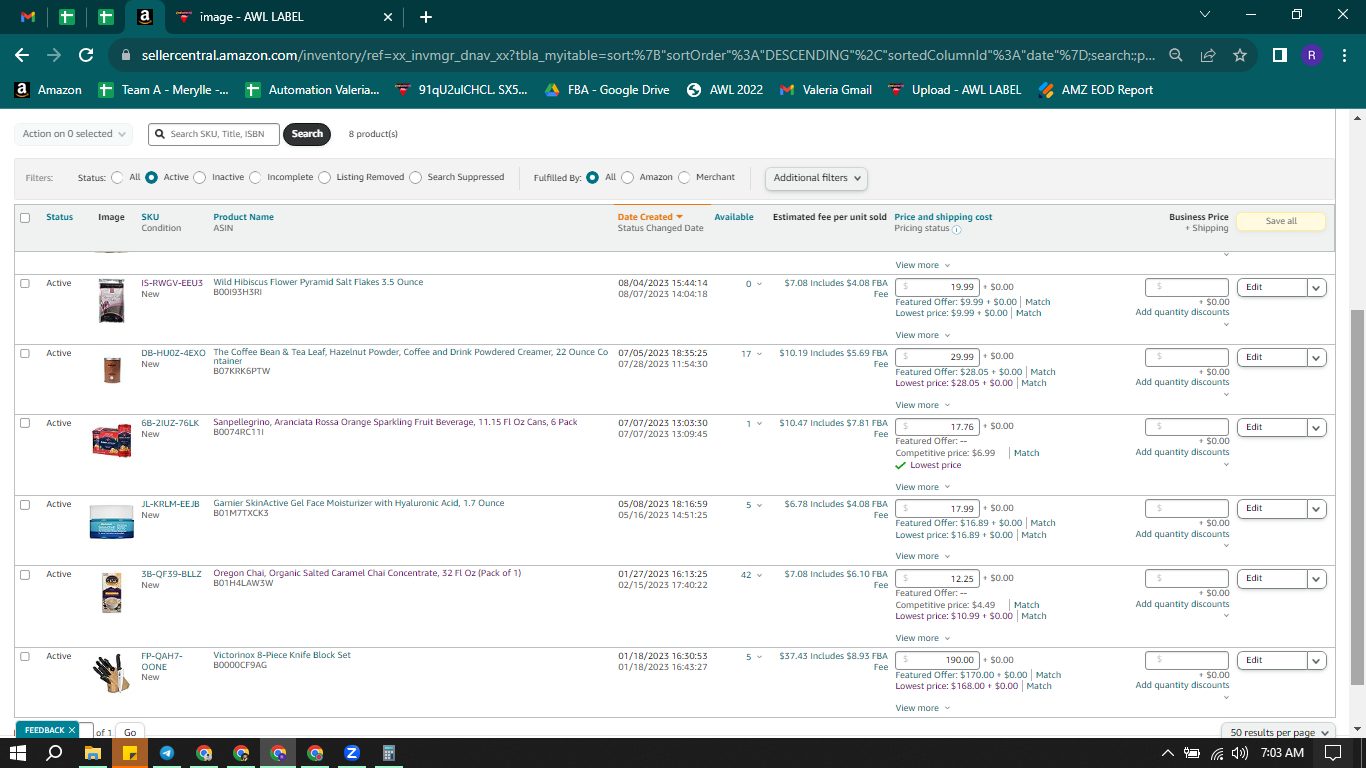Switch to the Amazon browser tab
Screen dimensions: 1366x768
tap(145, 17)
